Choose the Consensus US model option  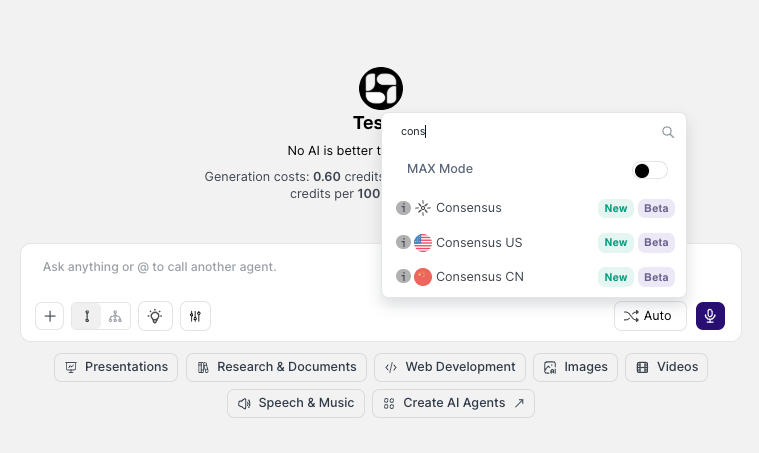(479, 242)
